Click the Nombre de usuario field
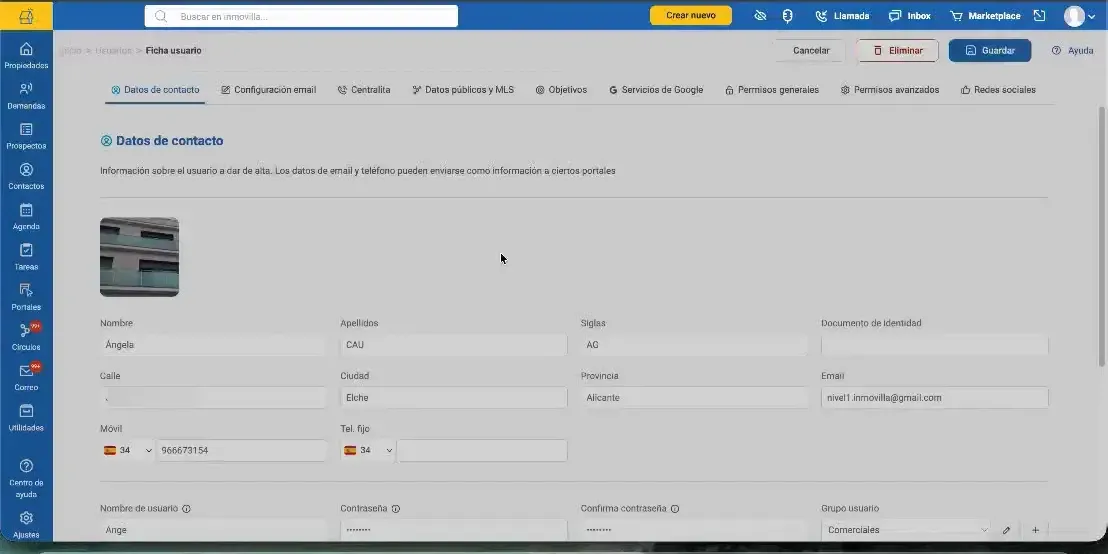Screen dimensions: 1108x554 (213, 530)
